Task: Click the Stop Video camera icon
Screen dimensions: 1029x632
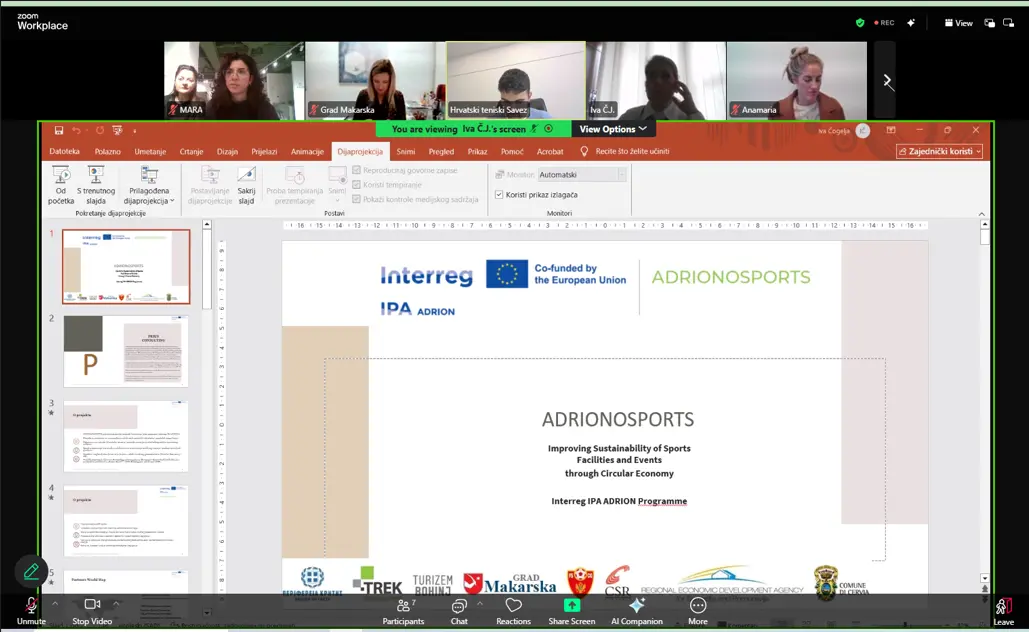Action: pos(92,605)
